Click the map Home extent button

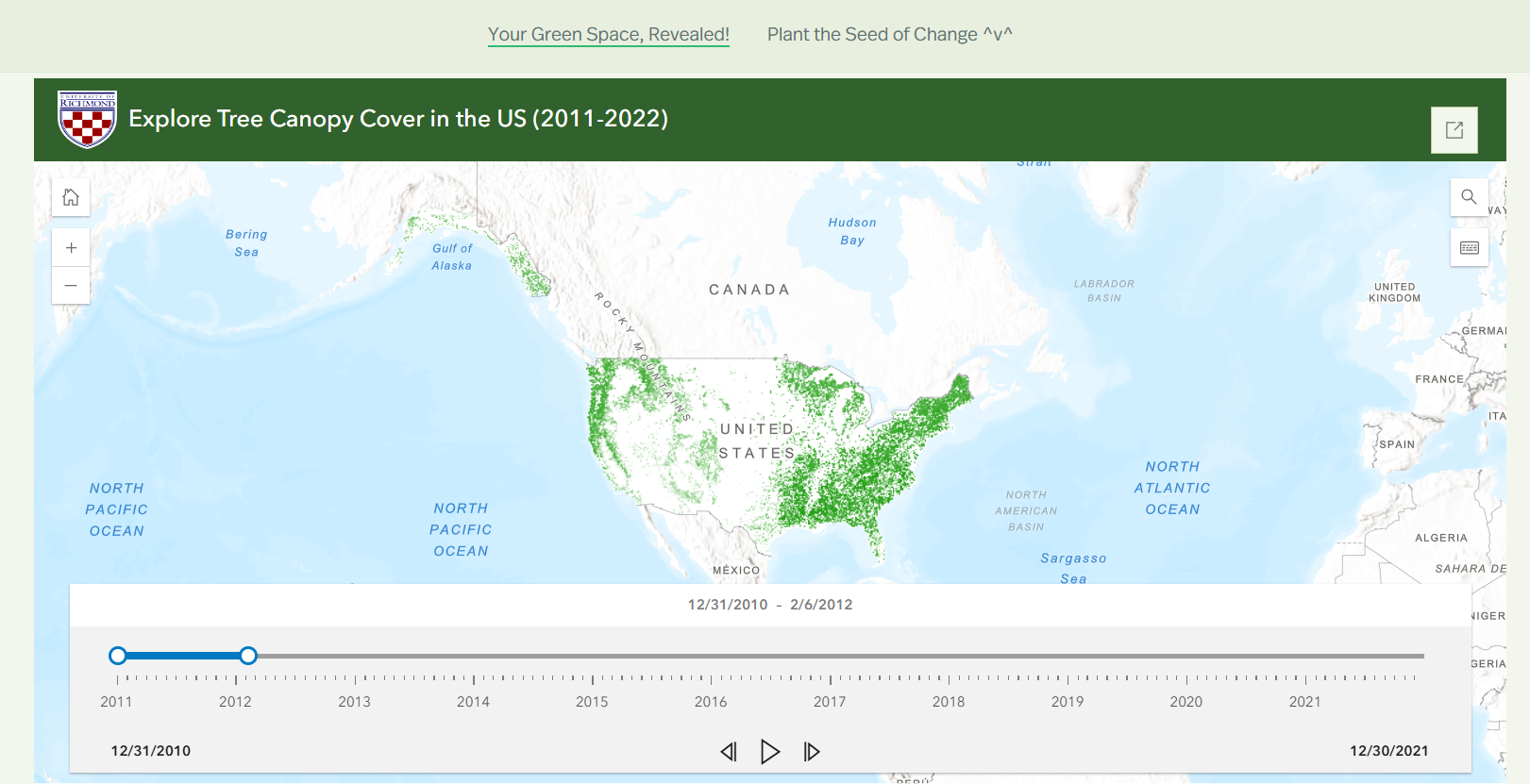pos(71,197)
